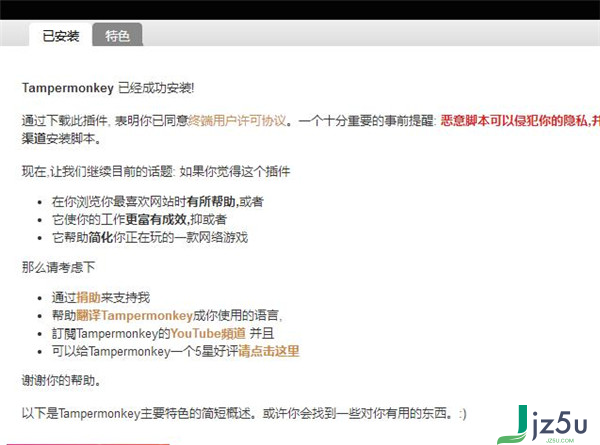The width and height of the screenshot is (600, 445).
Task: Click the text 可以给Tampermonkey一个5星好评
Action: pyautogui.click(x=145, y=351)
